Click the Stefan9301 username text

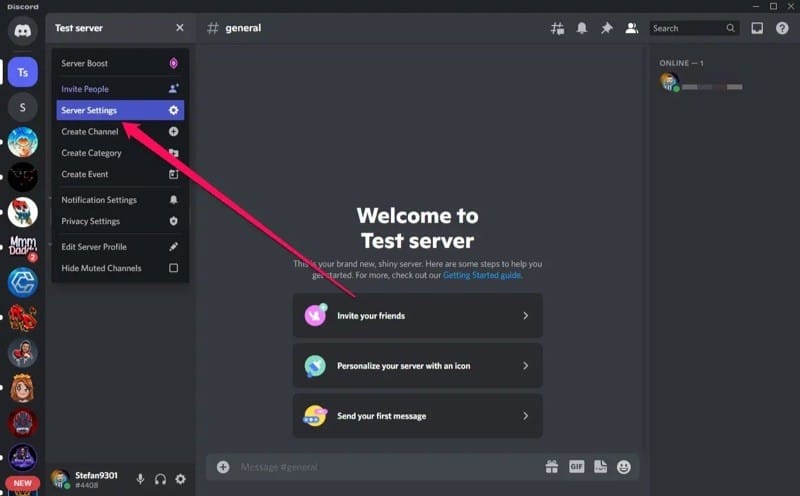[96, 475]
